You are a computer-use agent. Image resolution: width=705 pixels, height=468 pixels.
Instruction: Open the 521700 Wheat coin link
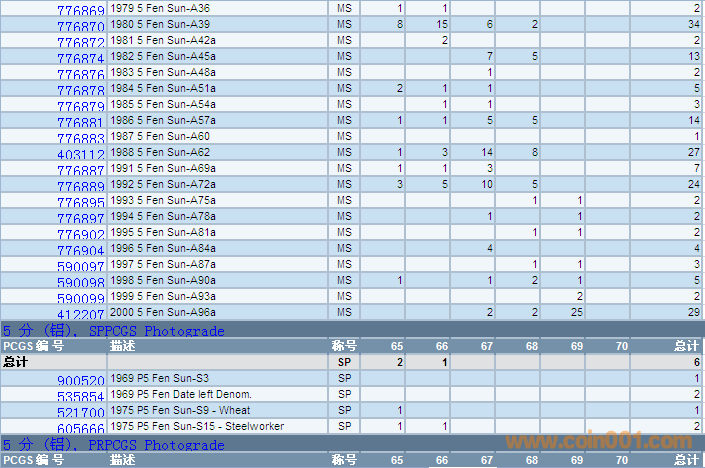[80, 413]
